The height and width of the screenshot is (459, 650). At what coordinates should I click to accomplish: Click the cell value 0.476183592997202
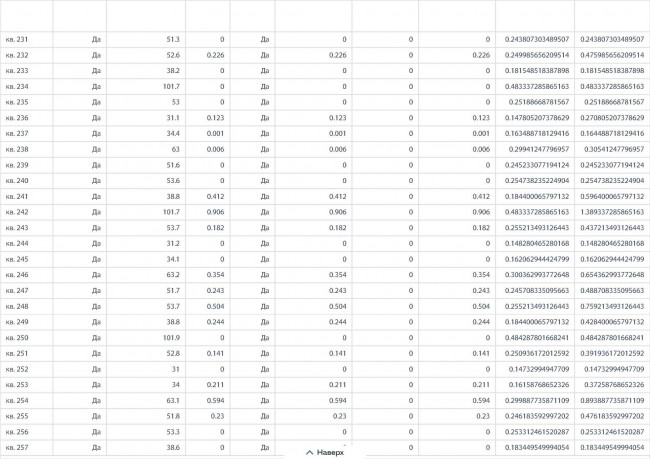(x=612, y=416)
